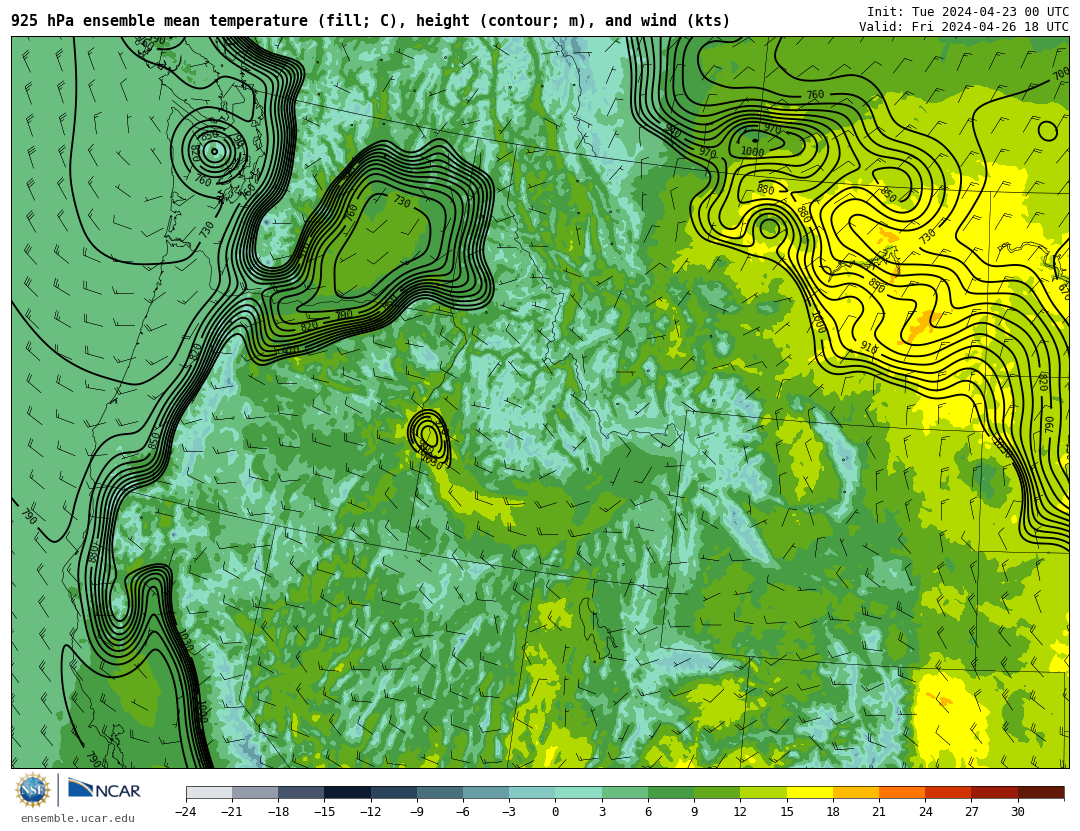Click the colorbar label -12

[371, 812]
